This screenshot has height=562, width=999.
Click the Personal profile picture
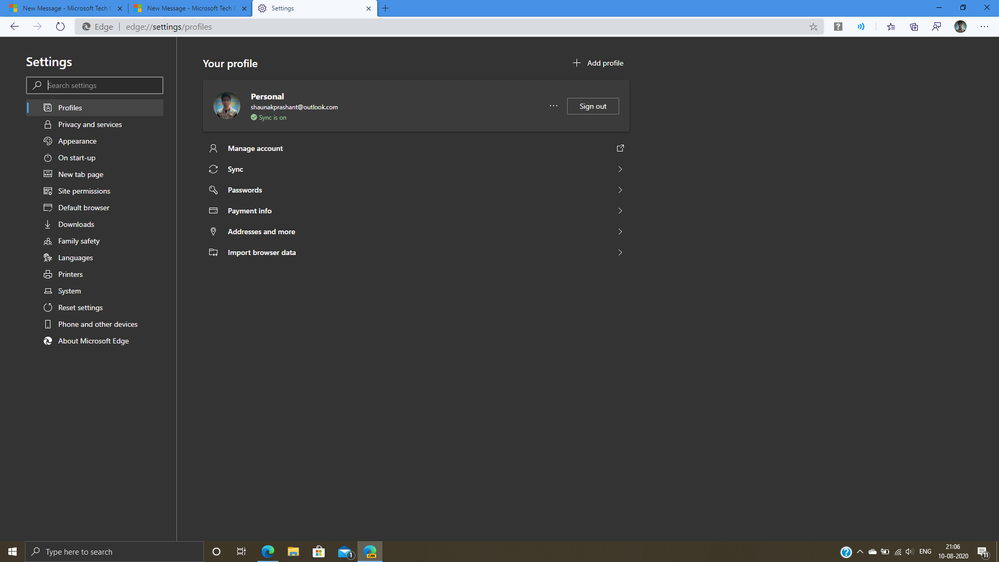226,106
